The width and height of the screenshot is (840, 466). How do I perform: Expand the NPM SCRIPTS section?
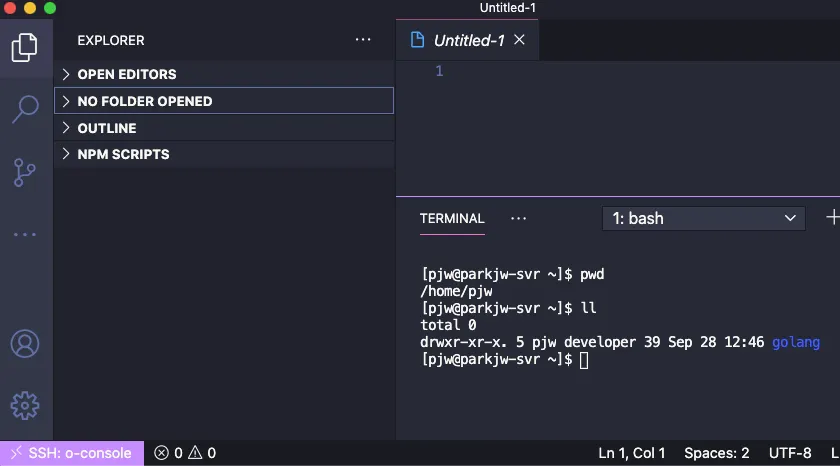coord(123,154)
